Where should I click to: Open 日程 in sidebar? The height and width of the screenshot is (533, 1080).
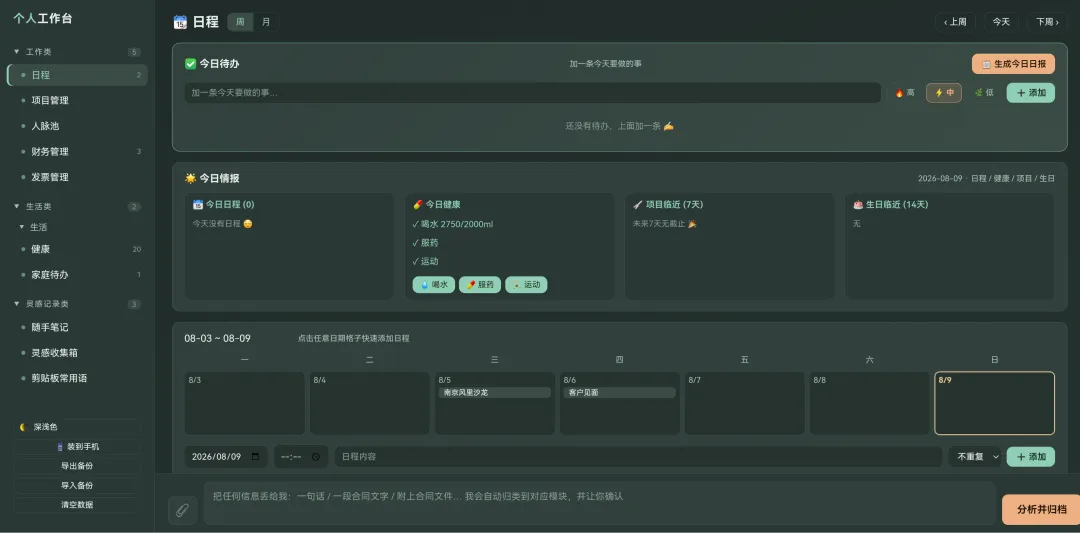pos(77,75)
